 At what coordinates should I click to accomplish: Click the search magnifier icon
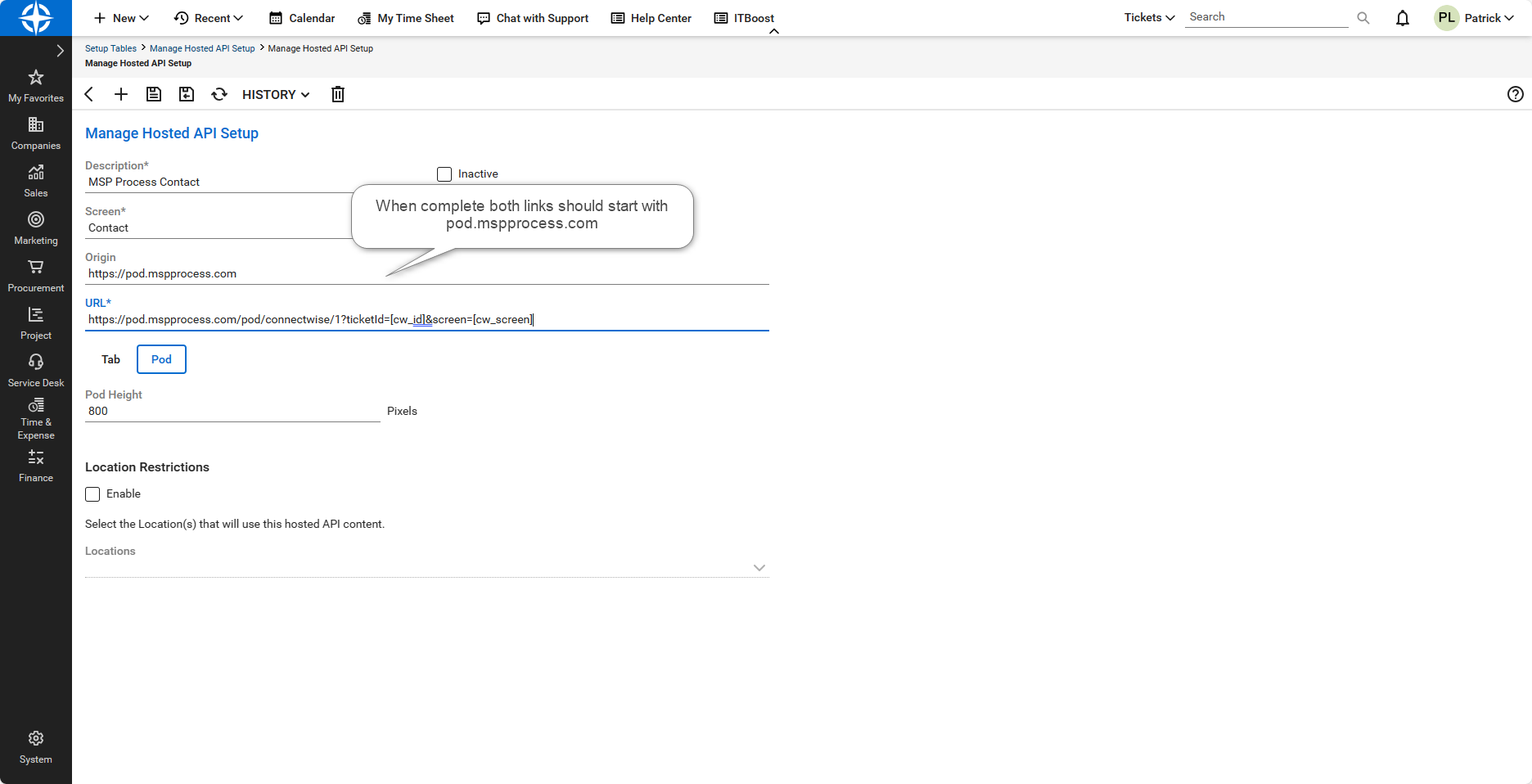(x=1363, y=18)
